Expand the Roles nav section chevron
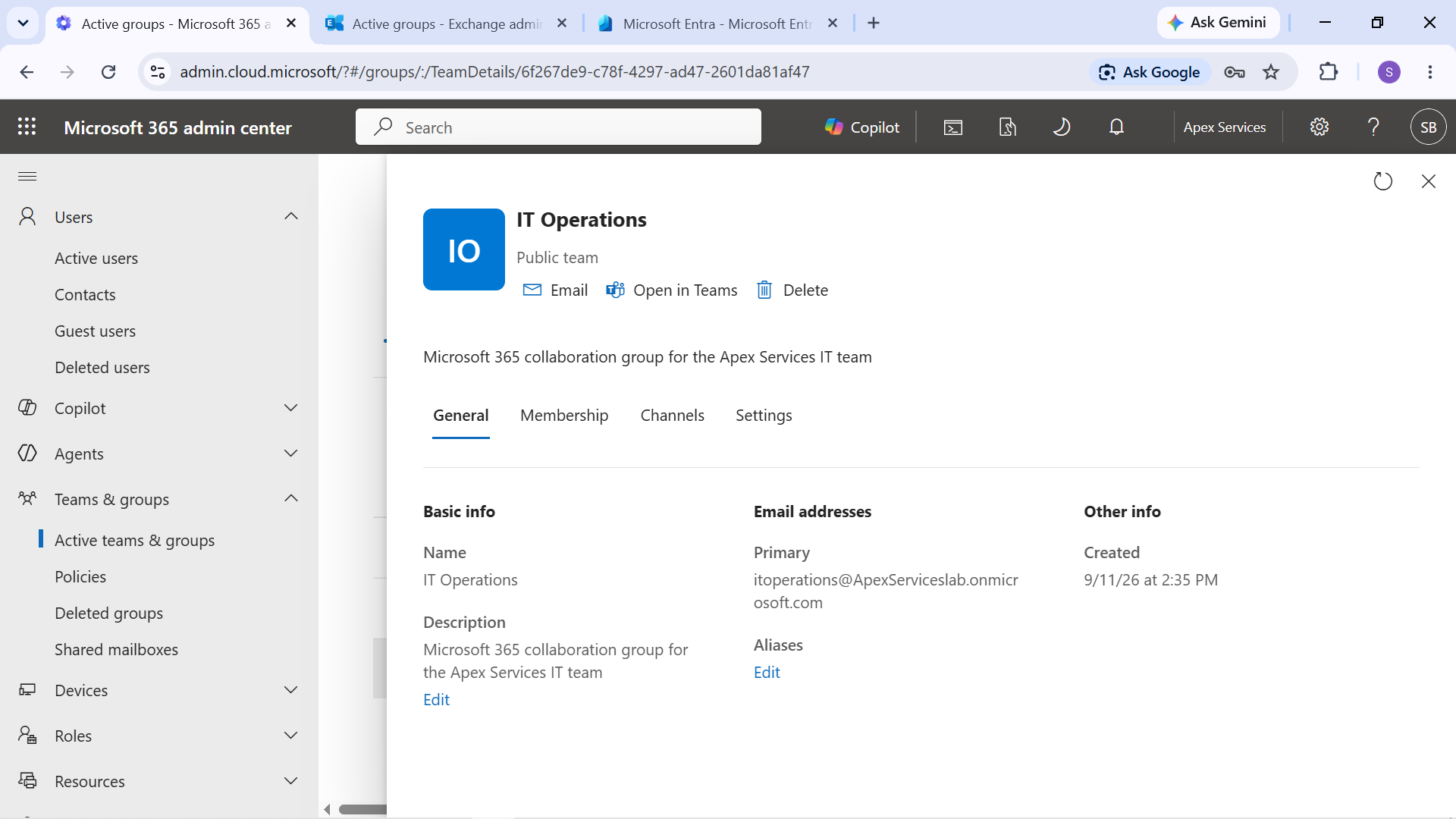The height and width of the screenshot is (819, 1456). (291, 736)
